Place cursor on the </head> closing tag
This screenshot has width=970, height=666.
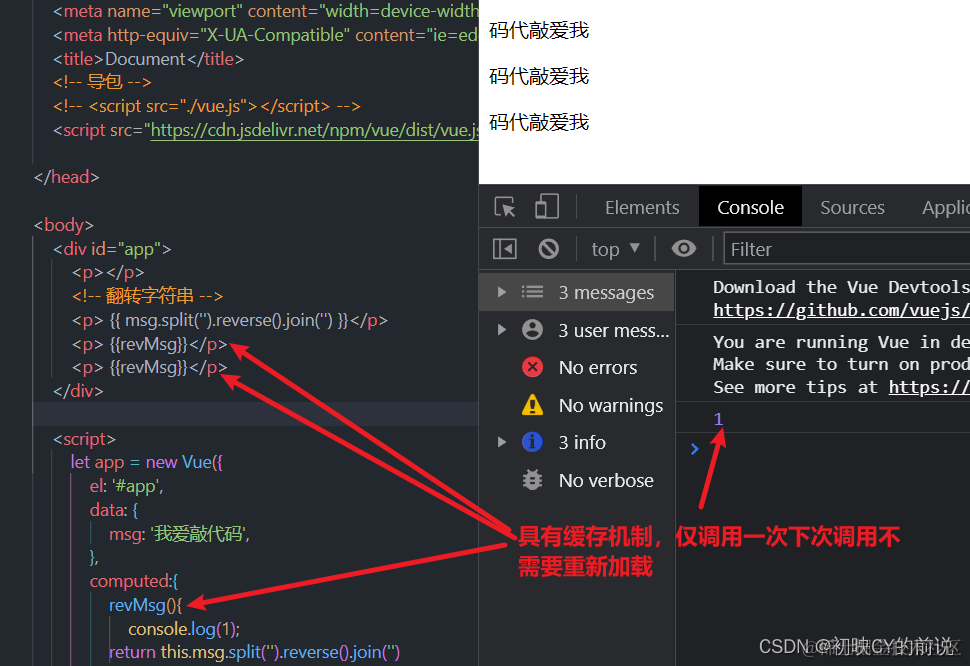[66, 177]
